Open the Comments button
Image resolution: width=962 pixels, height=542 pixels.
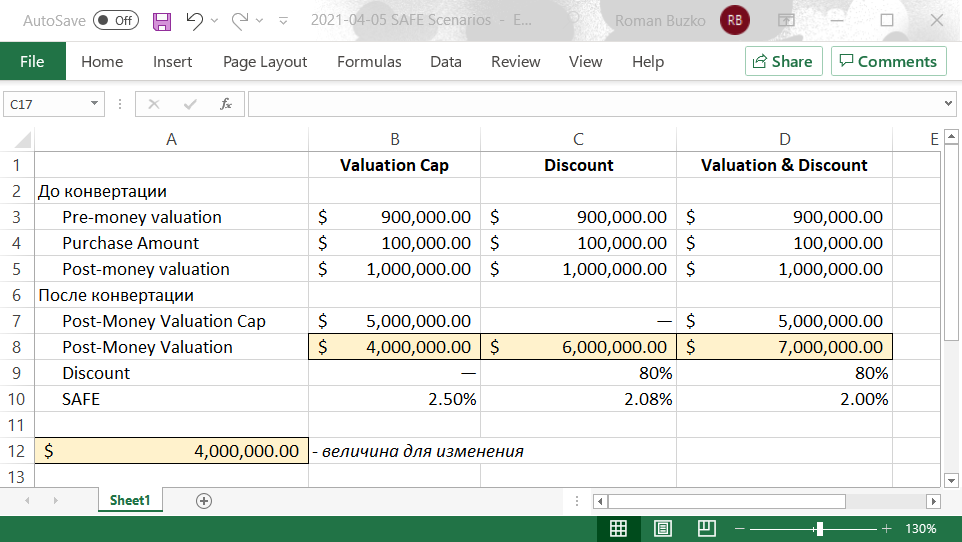pos(889,62)
